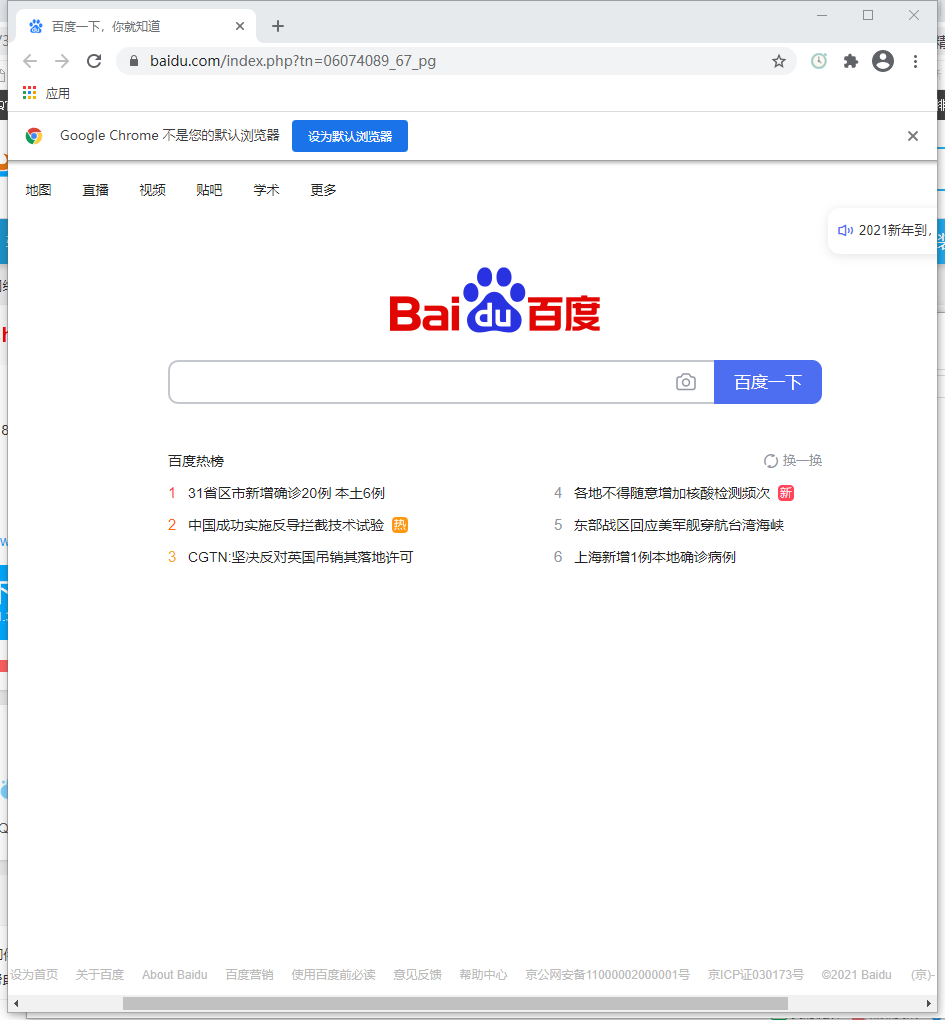
Task: Click the 设为首页 footer link
Action: [x=34, y=974]
